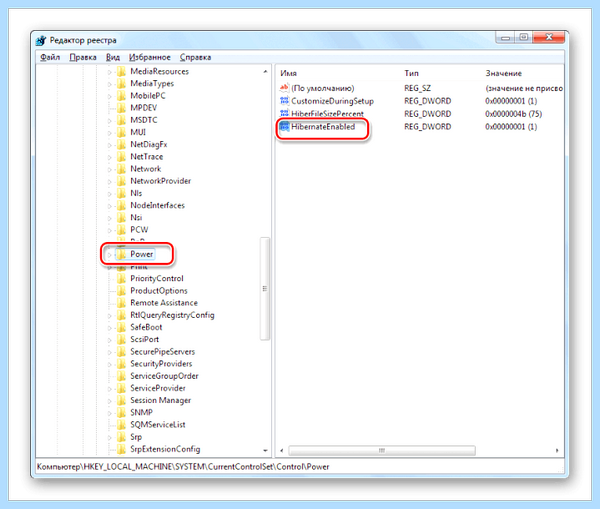Click the MPDEV folder icon
The image size is (600, 509).
(121, 108)
